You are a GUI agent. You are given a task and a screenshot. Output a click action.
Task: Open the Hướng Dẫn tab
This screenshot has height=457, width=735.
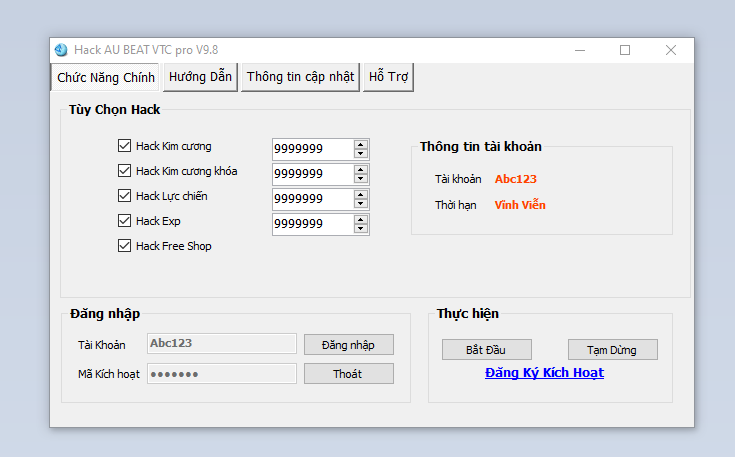tap(200, 77)
